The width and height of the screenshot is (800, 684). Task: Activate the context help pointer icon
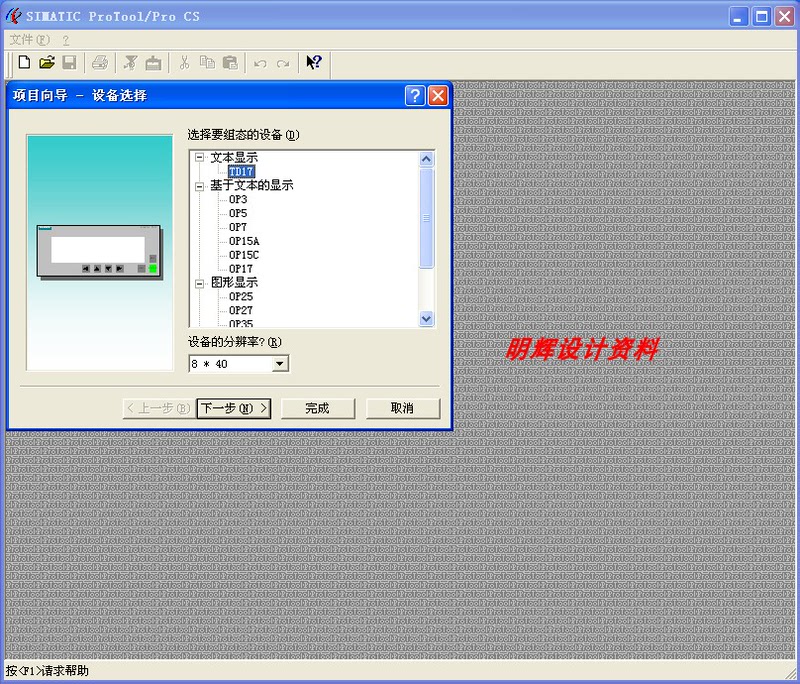tap(314, 63)
